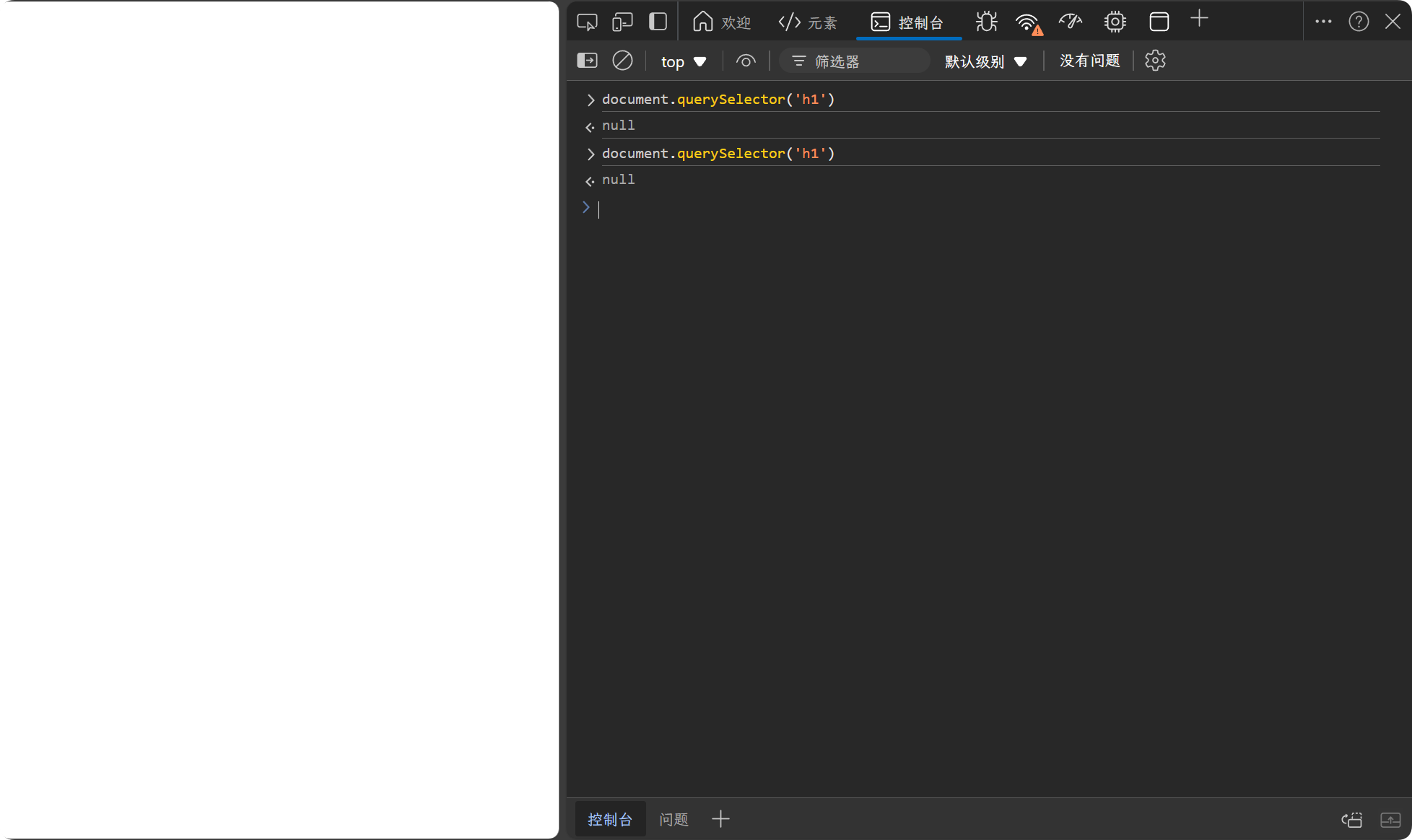The width and height of the screenshot is (1412, 840).
Task: Switch to the 元素 (Elements) tab
Action: click(808, 22)
